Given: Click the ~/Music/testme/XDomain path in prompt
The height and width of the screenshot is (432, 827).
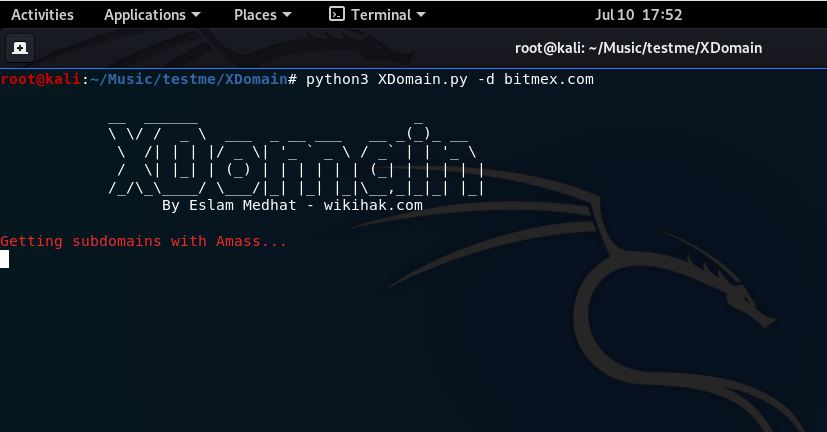Looking at the screenshot, I should 189,79.
